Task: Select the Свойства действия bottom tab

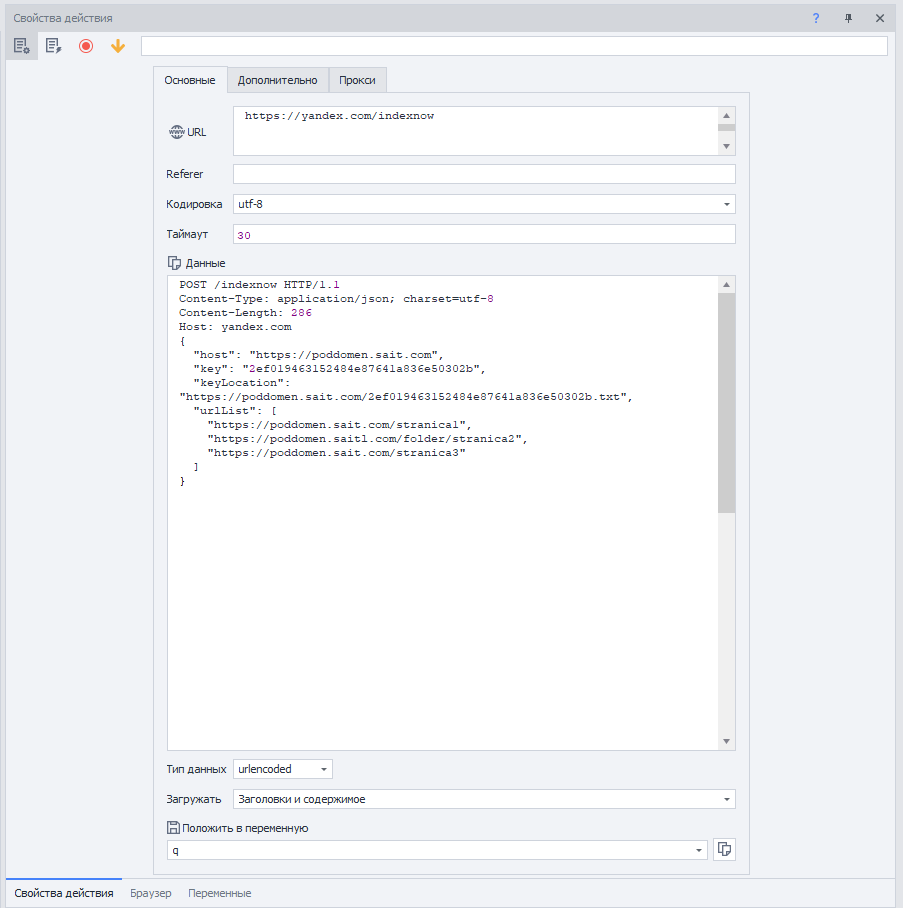Action: (x=64, y=893)
